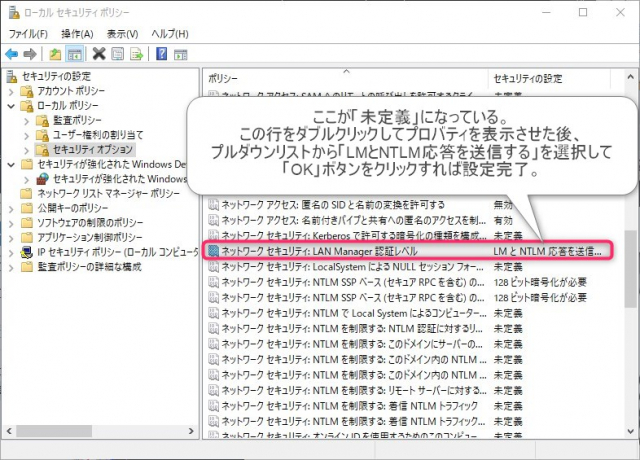
Task: Maximize the ローカル セキュリティ ポリシー window
Action: click(583, 12)
